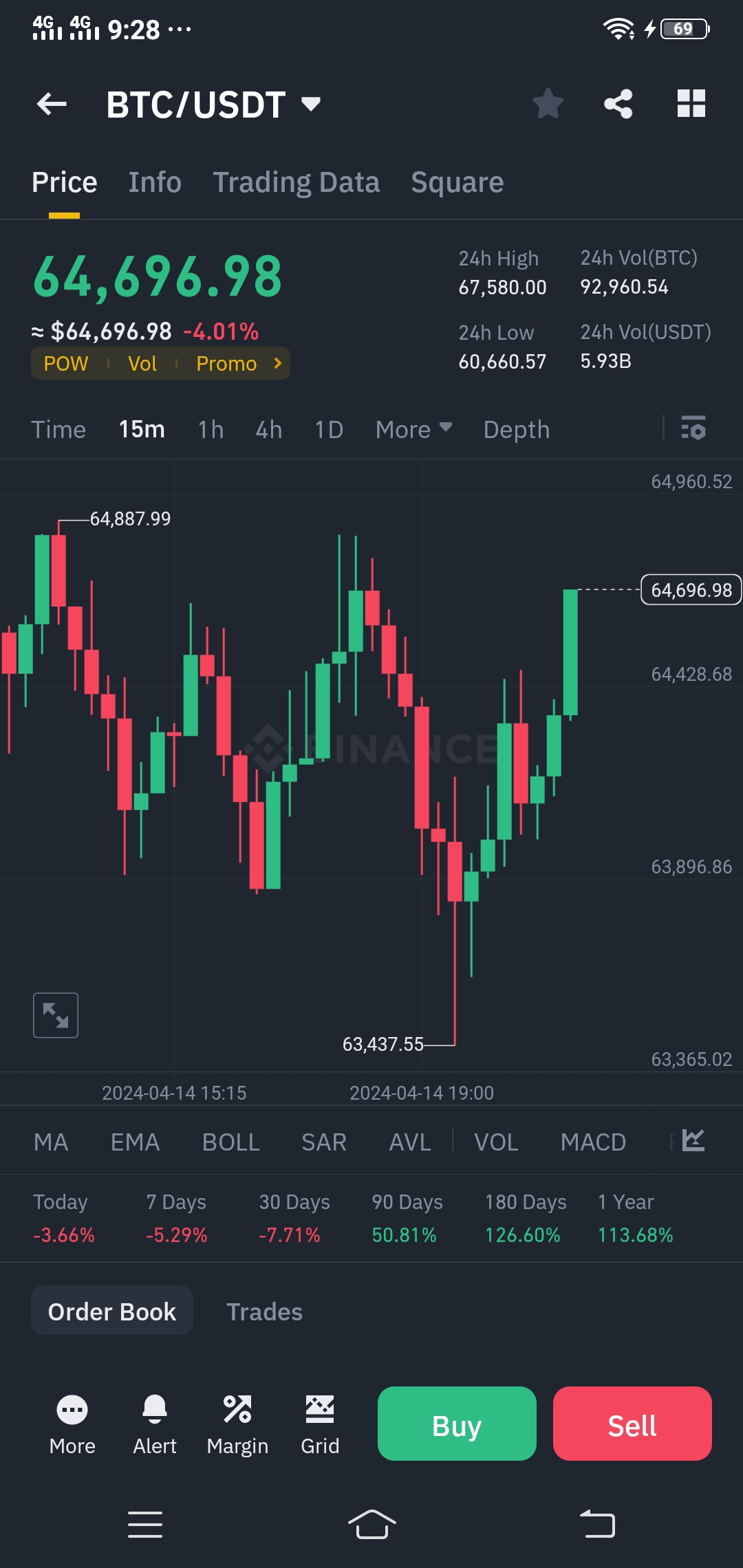
Task: Open the POW Vol Promo tags
Action: click(160, 363)
